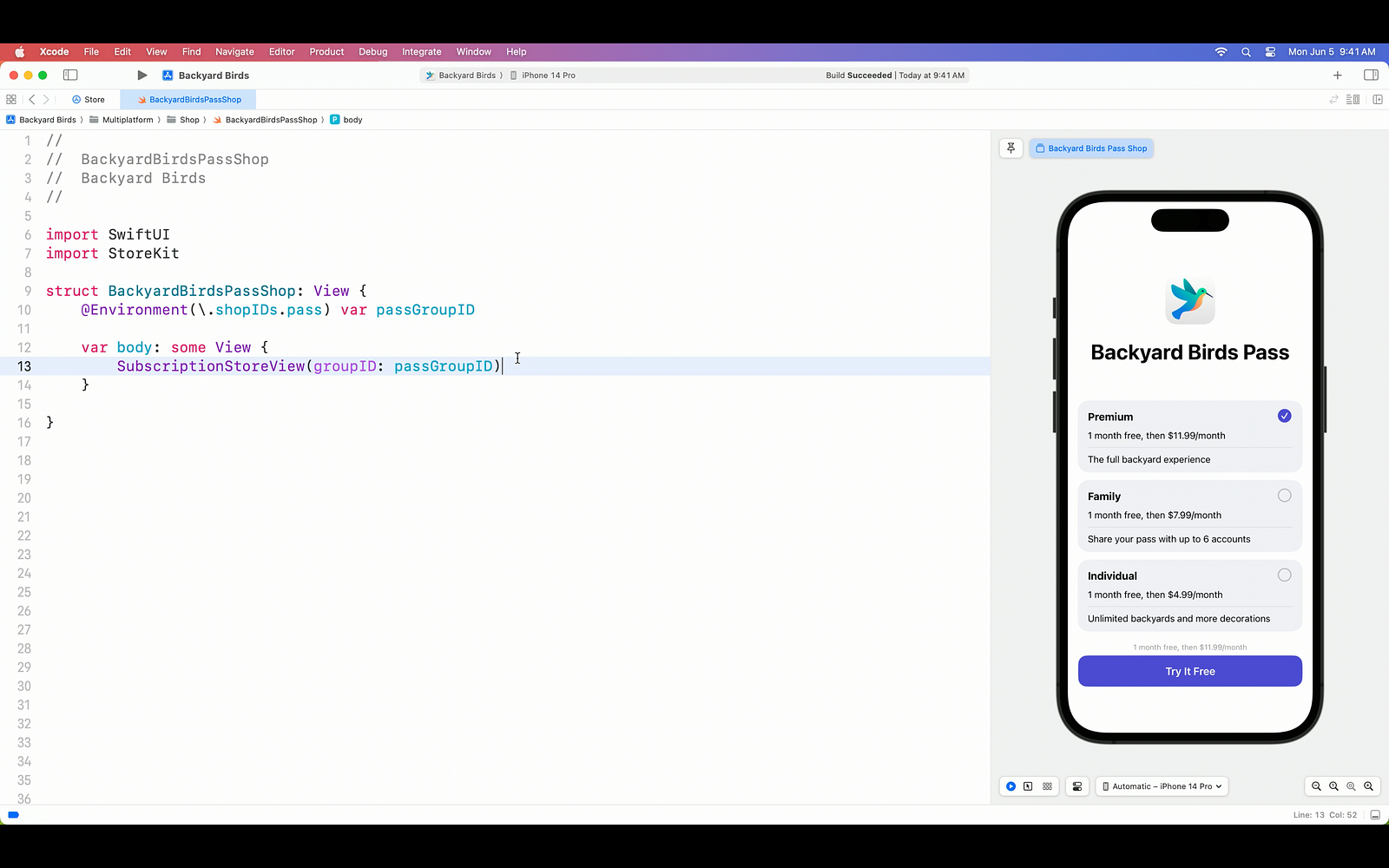The width and height of the screenshot is (1389, 868).
Task: Switch preview to selectable mode
Action: [x=1028, y=786]
